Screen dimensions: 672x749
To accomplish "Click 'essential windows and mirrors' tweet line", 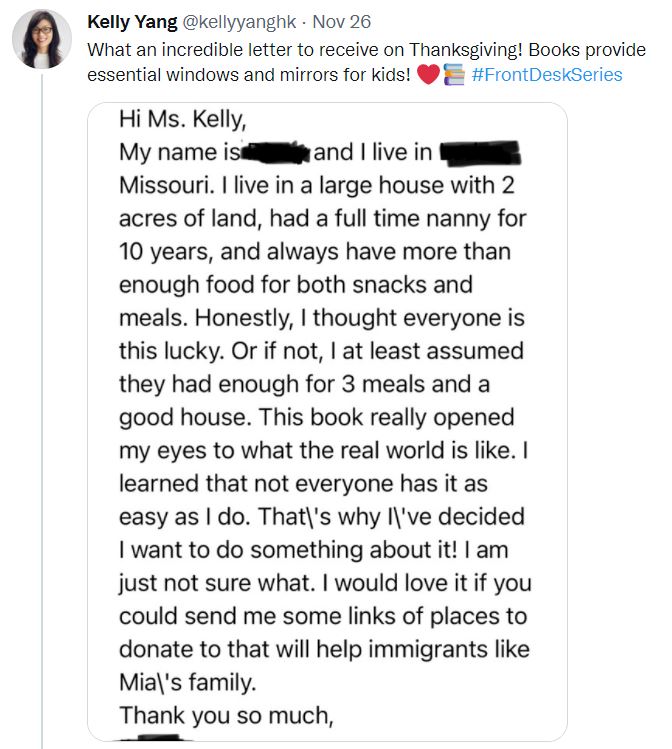I will [246, 75].
